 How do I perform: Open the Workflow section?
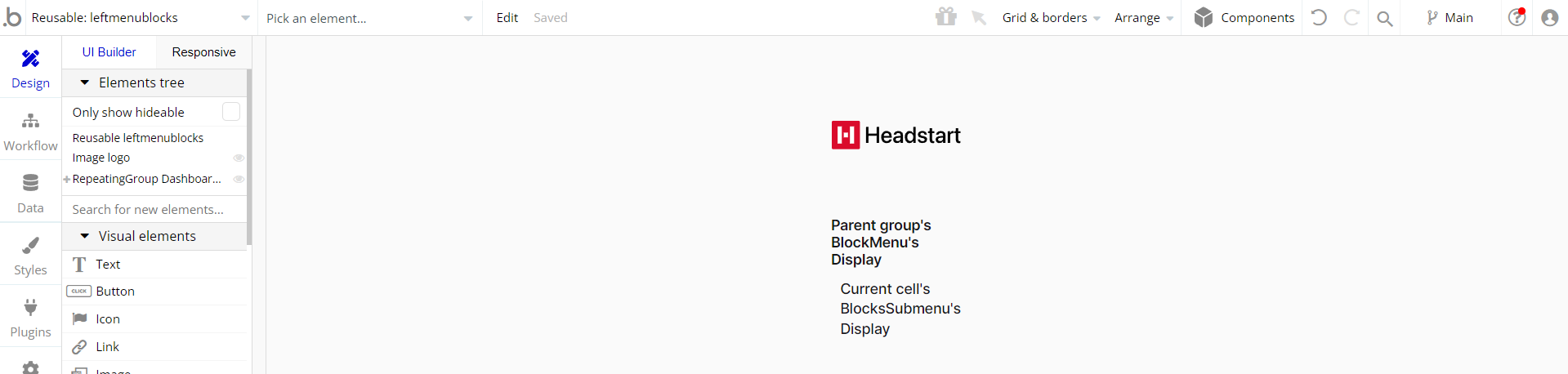30,131
